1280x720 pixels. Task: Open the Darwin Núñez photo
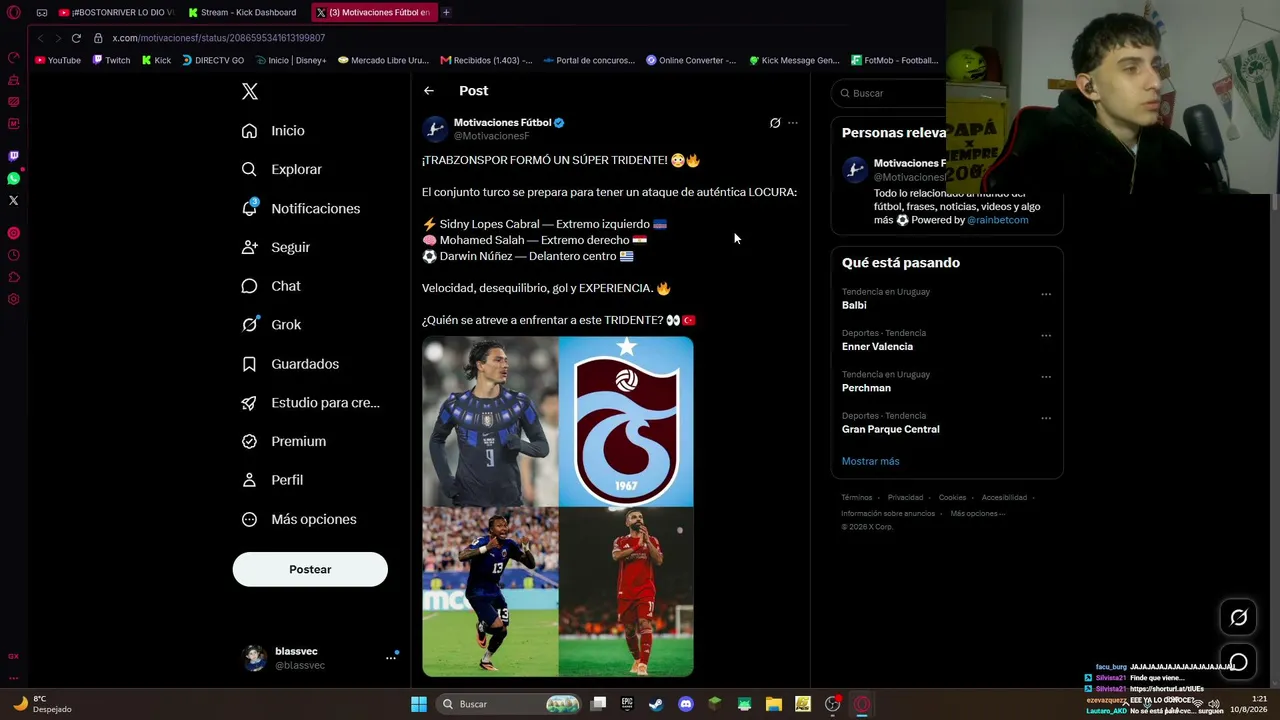[x=490, y=421]
